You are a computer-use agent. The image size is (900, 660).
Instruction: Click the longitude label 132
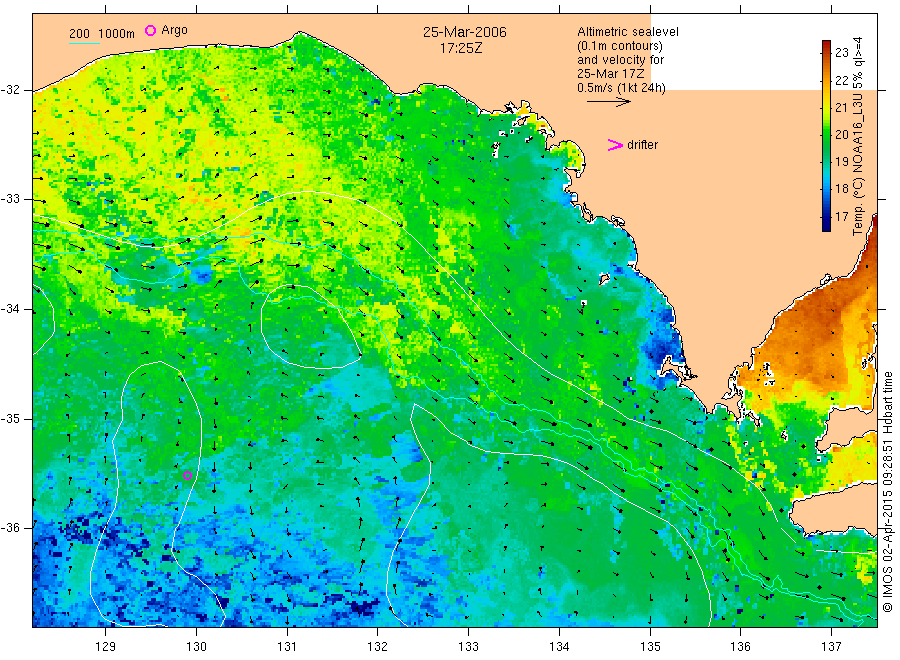tap(378, 647)
